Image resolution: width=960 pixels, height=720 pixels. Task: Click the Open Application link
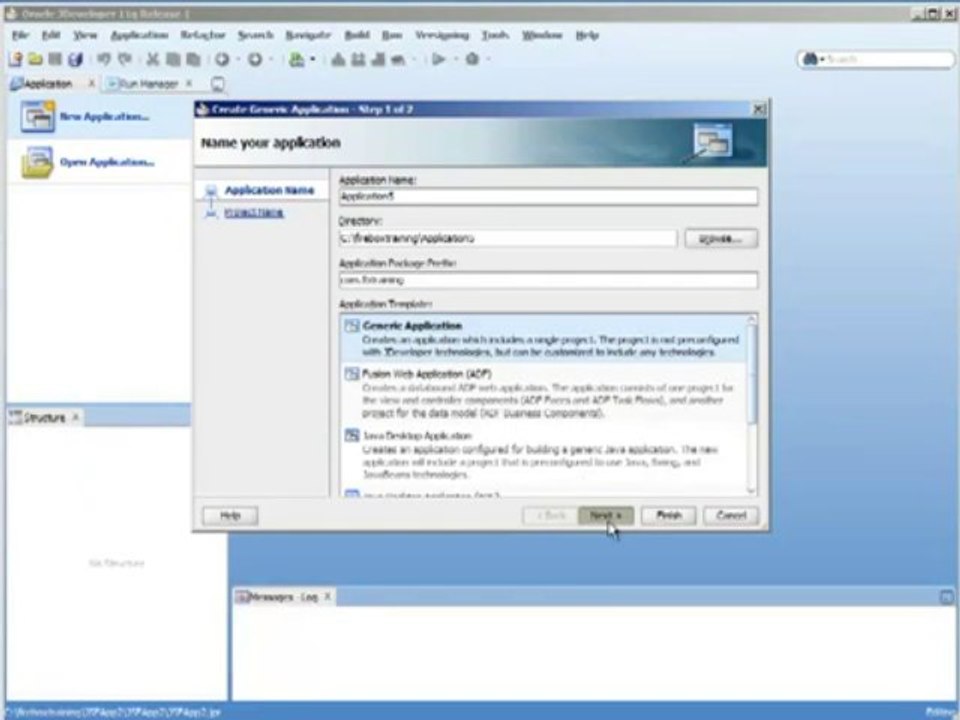(107, 162)
